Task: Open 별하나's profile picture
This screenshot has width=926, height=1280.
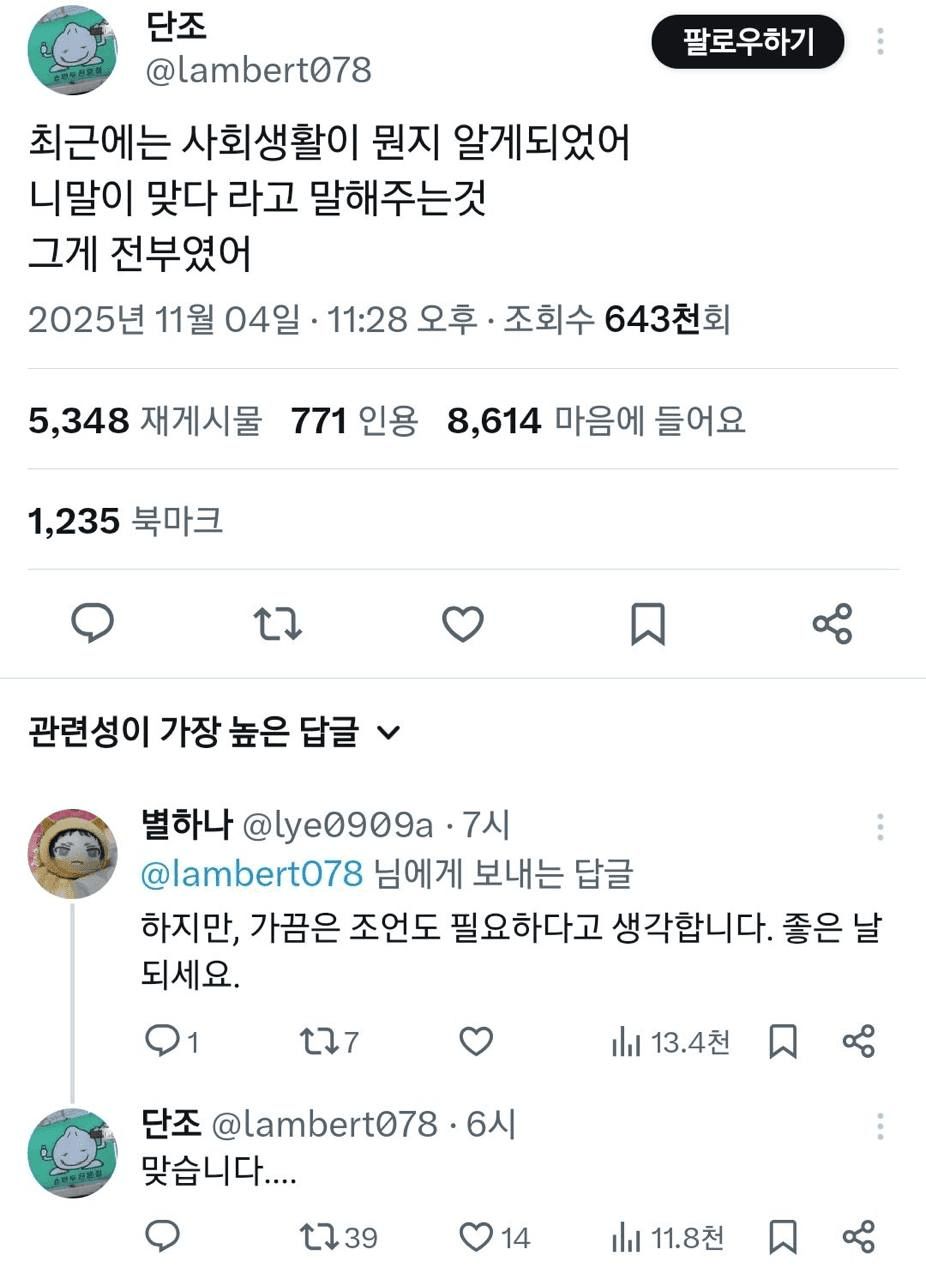Action: click(x=72, y=853)
